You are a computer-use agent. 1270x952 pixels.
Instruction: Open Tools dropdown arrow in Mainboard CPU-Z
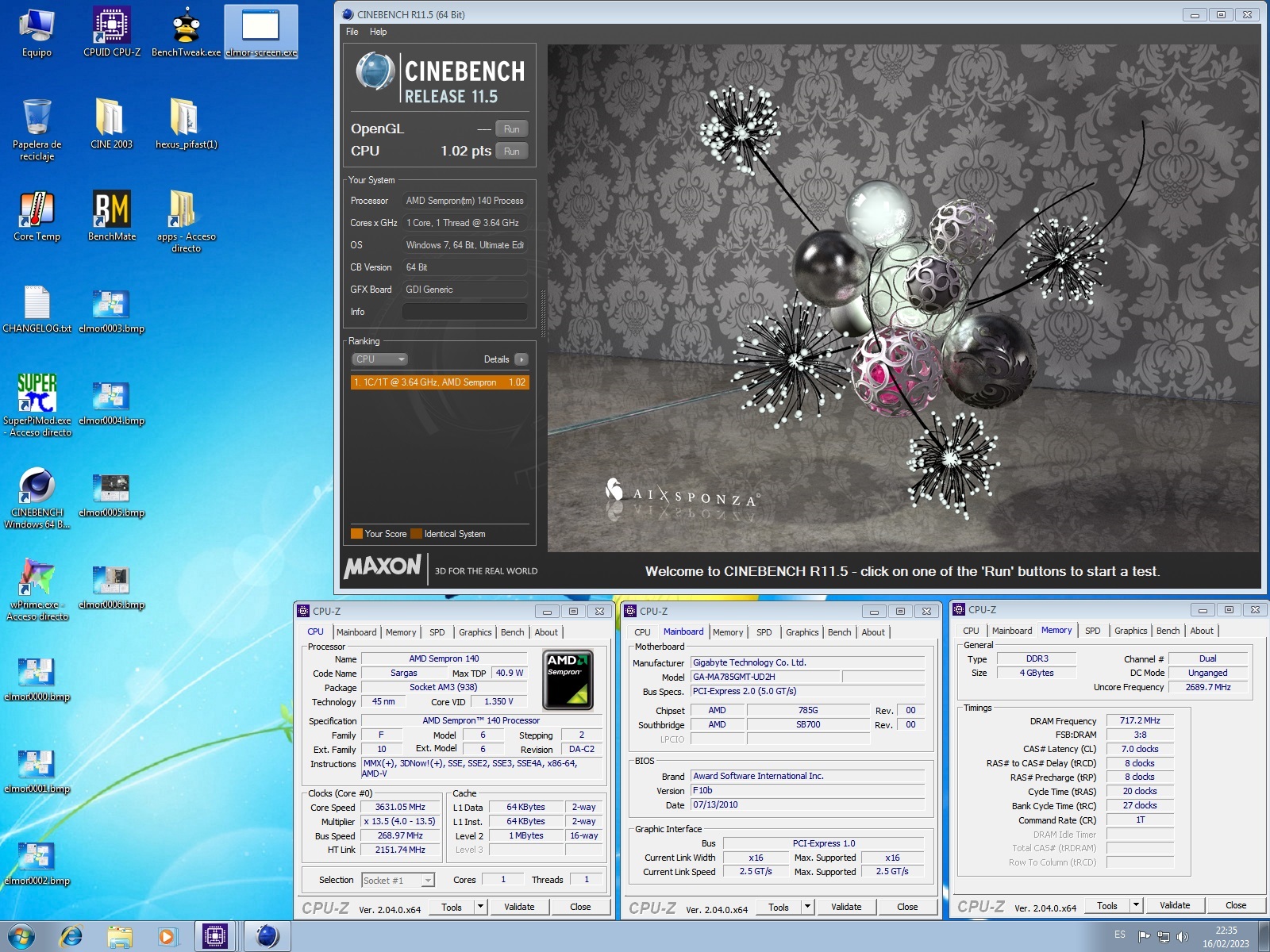(x=807, y=907)
